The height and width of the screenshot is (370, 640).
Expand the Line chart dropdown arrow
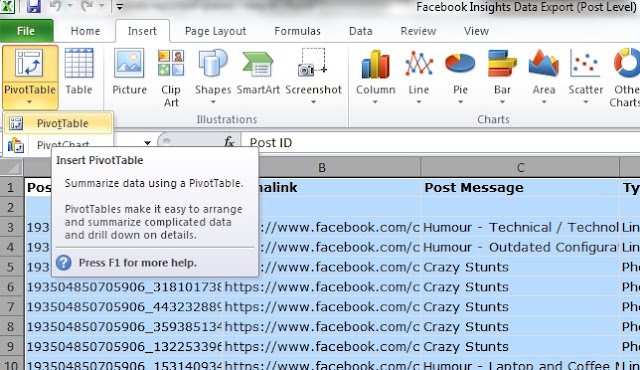(x=419, y=102)
